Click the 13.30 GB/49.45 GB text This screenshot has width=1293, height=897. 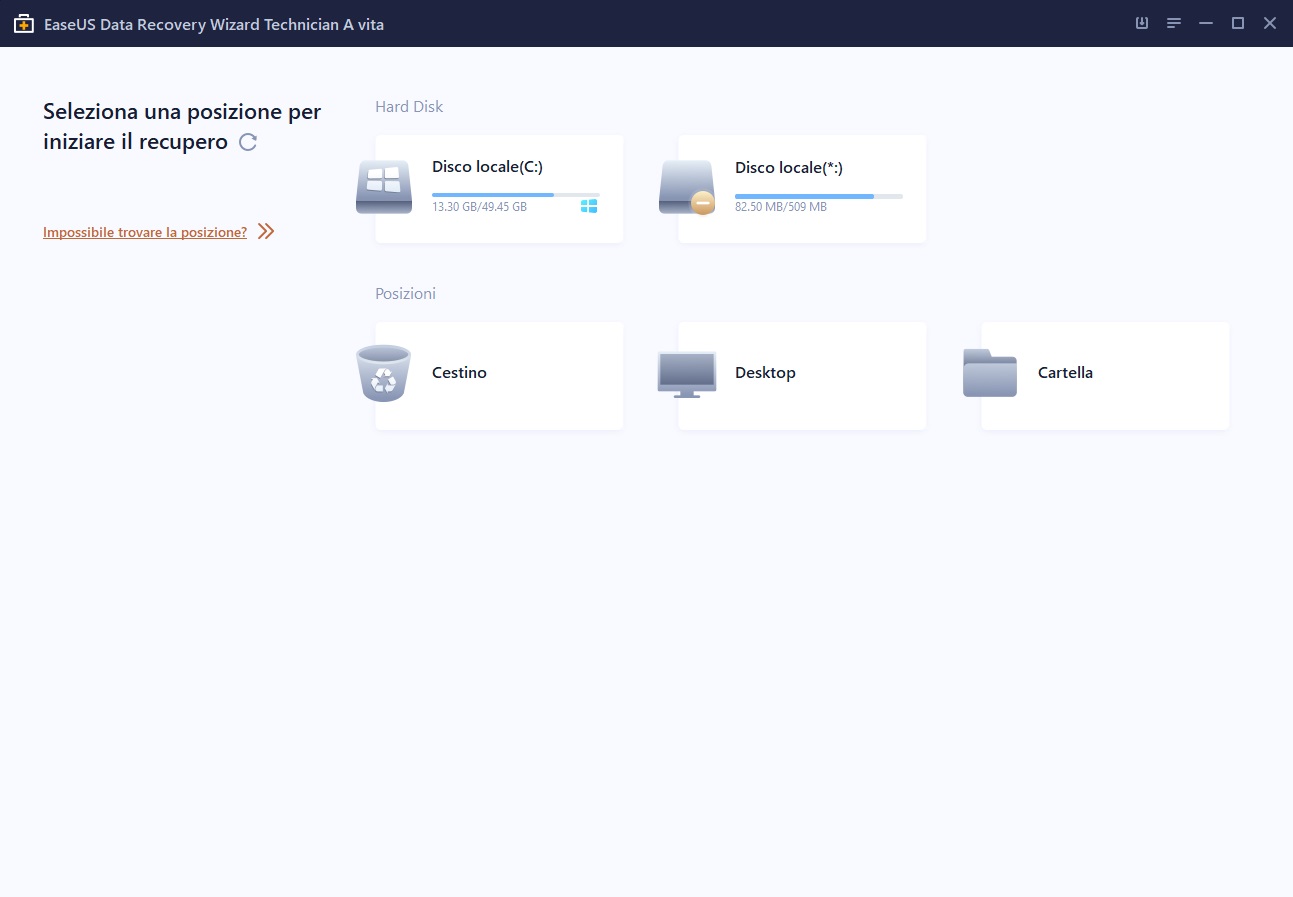click(x=479, y=207)
